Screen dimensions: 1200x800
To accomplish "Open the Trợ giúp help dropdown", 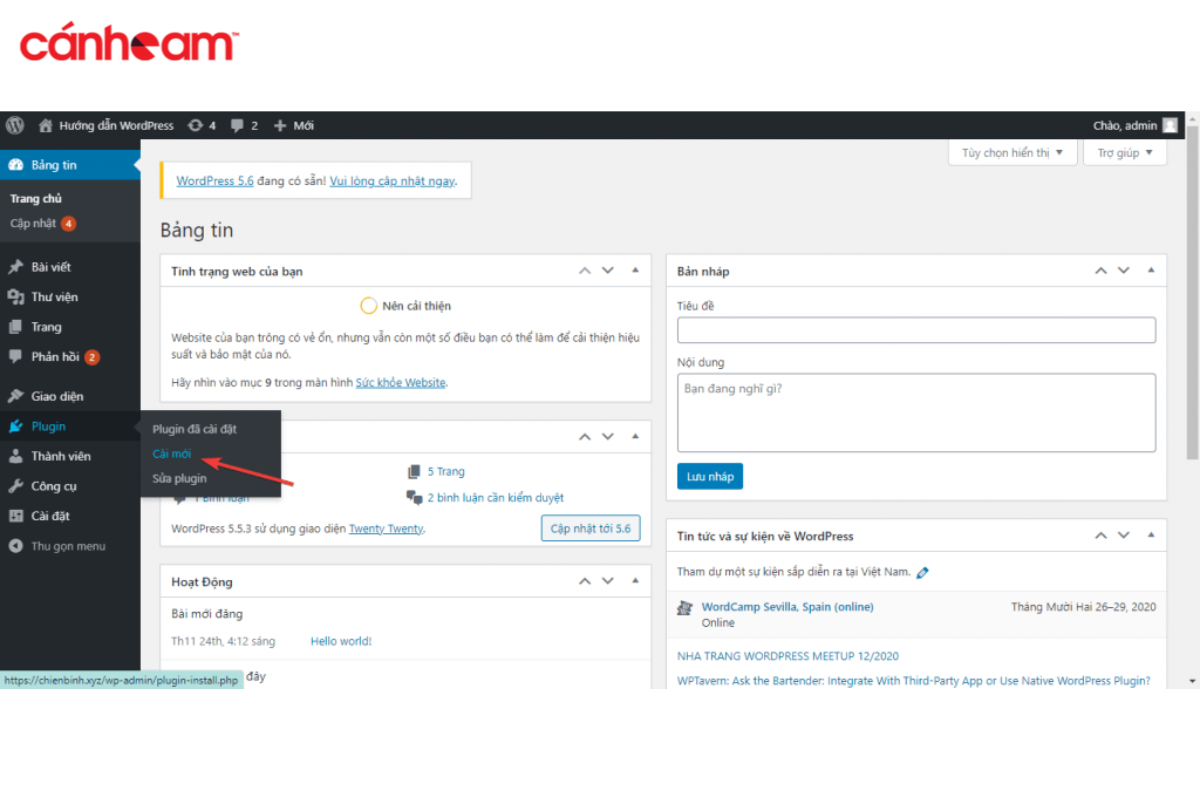I will pos(1125,153).
